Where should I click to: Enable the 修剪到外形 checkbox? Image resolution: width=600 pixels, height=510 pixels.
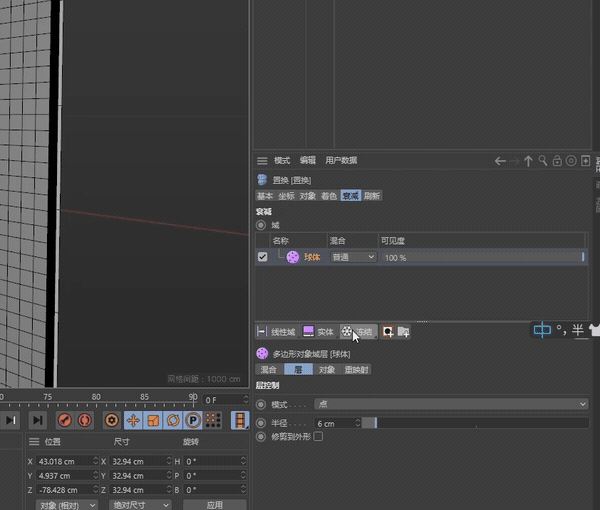coord(318,437)
